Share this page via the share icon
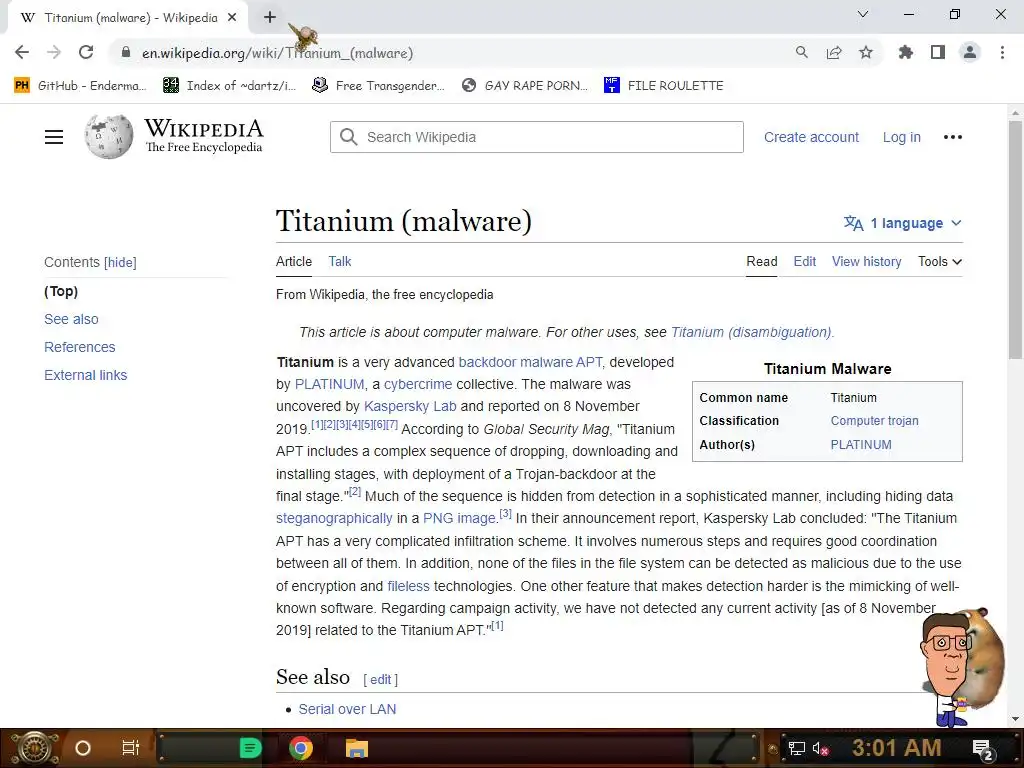The image size is (1024, 768). coord(834,52)
